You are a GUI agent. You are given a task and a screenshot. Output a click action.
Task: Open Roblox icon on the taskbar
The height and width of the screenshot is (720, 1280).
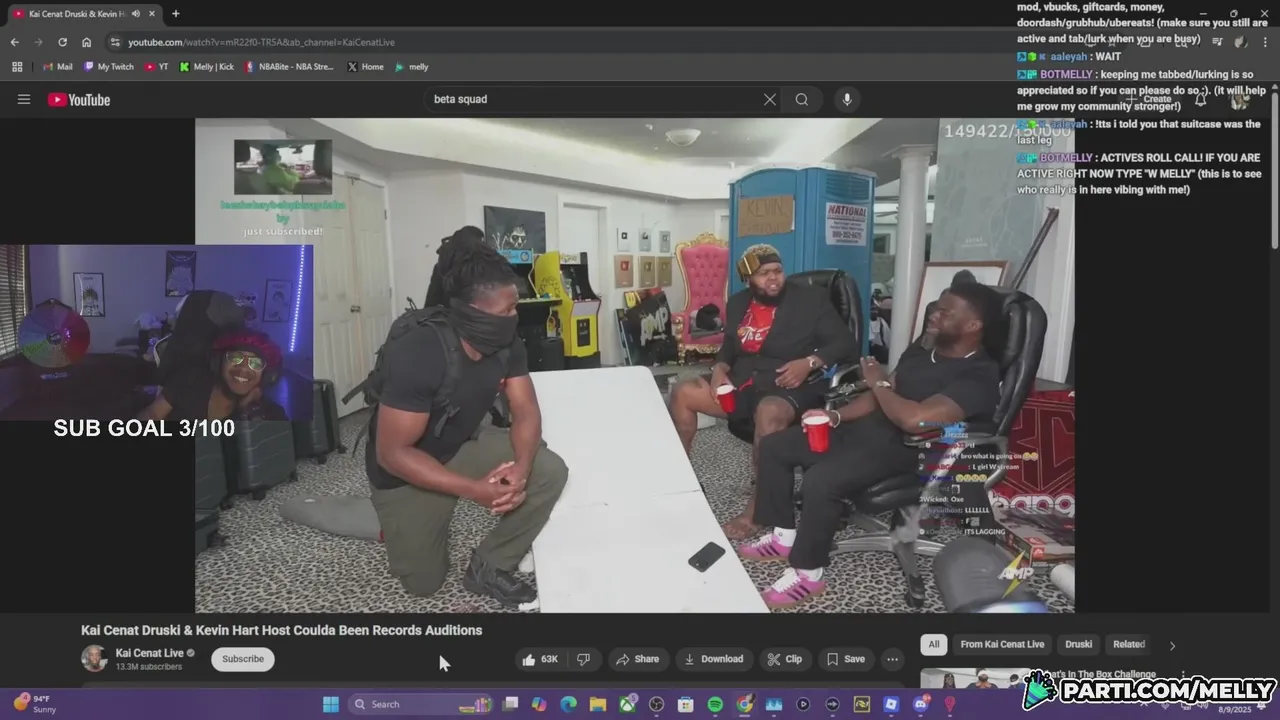click(x=891, y=704)
